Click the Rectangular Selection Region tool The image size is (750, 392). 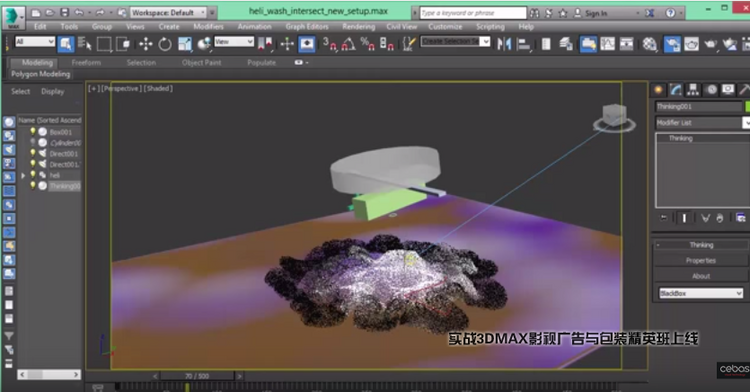click(103, 44)
